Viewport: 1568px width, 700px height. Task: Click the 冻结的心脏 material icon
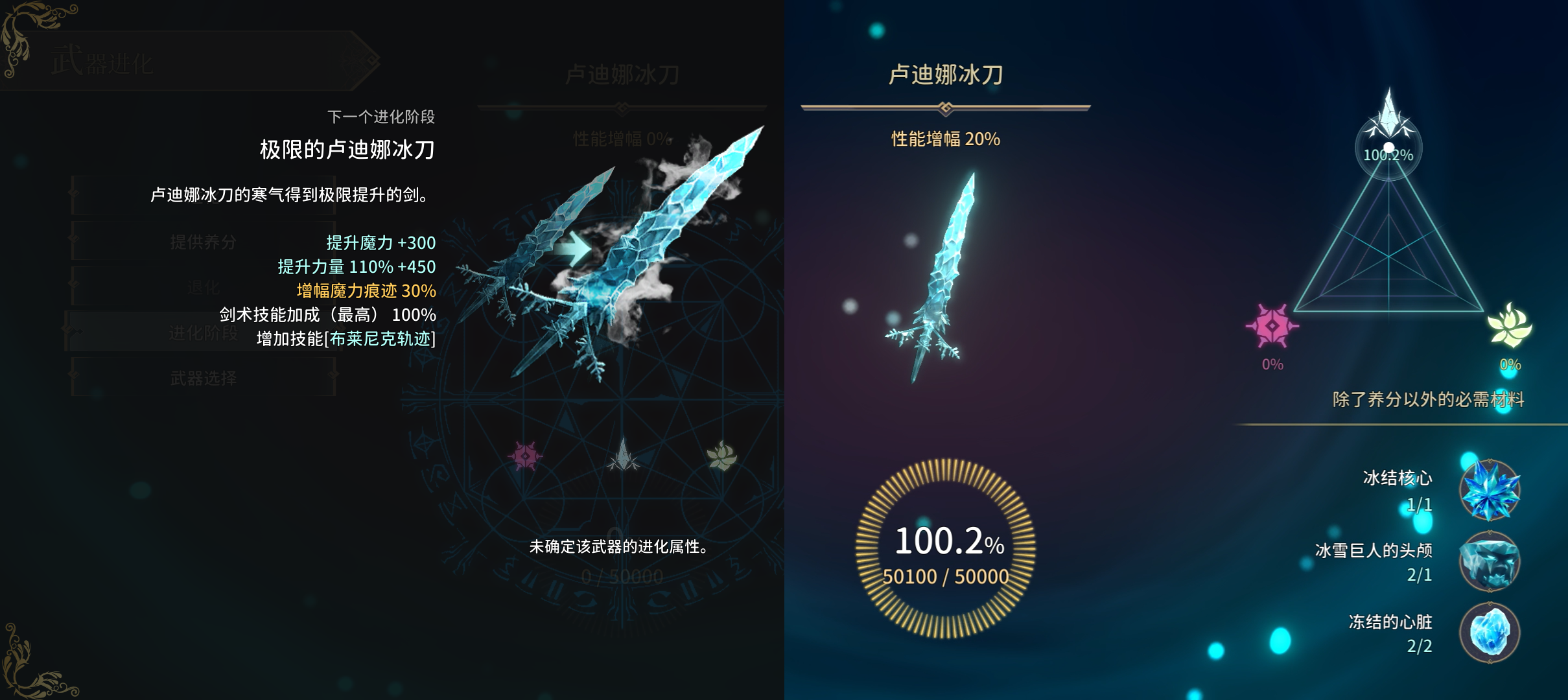pyautogui.click(x=1490, y=633)
